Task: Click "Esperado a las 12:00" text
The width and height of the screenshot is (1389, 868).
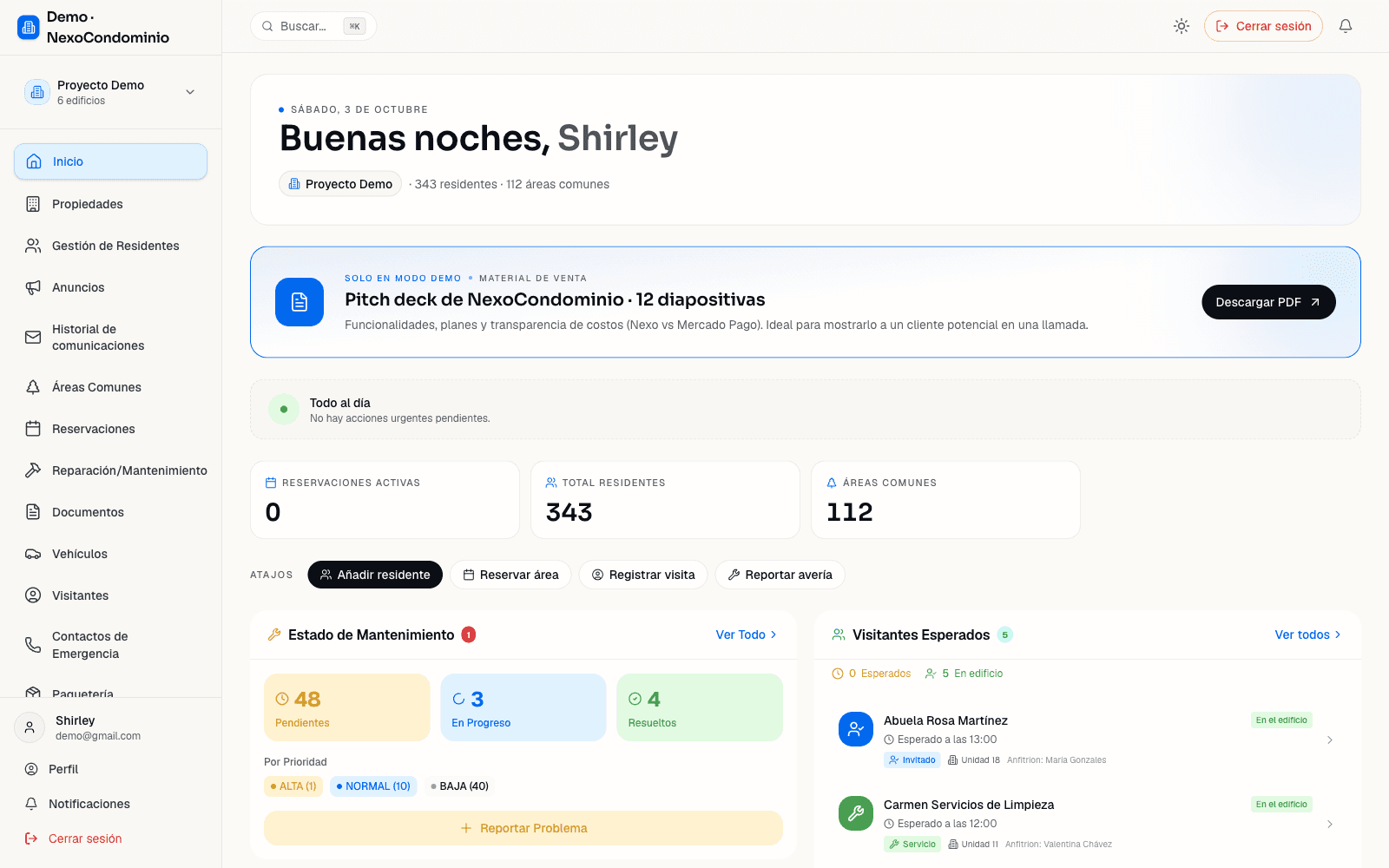Action: coord(940,824)
